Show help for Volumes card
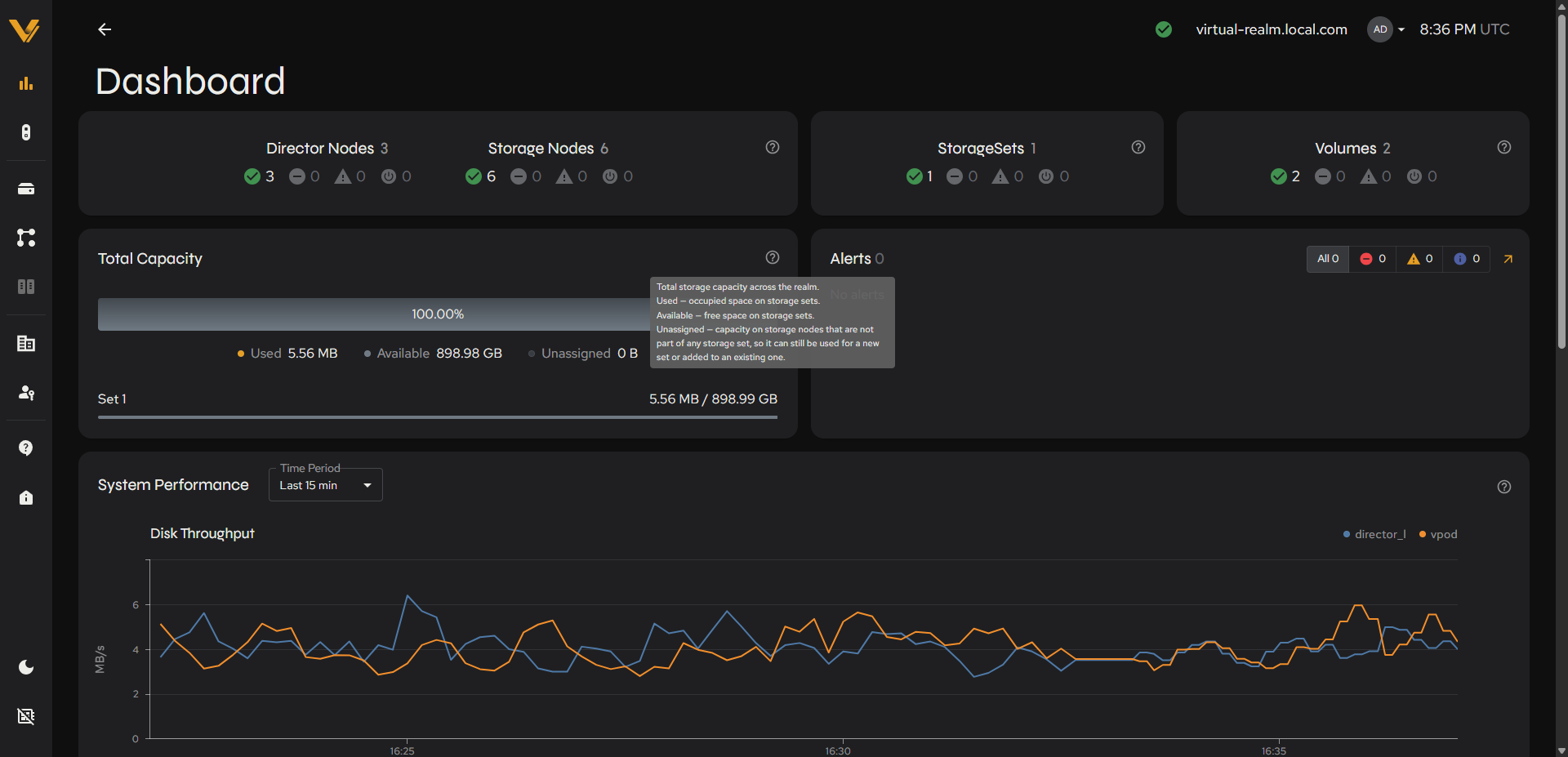The image size is (1568, 757). point(1504,147)
